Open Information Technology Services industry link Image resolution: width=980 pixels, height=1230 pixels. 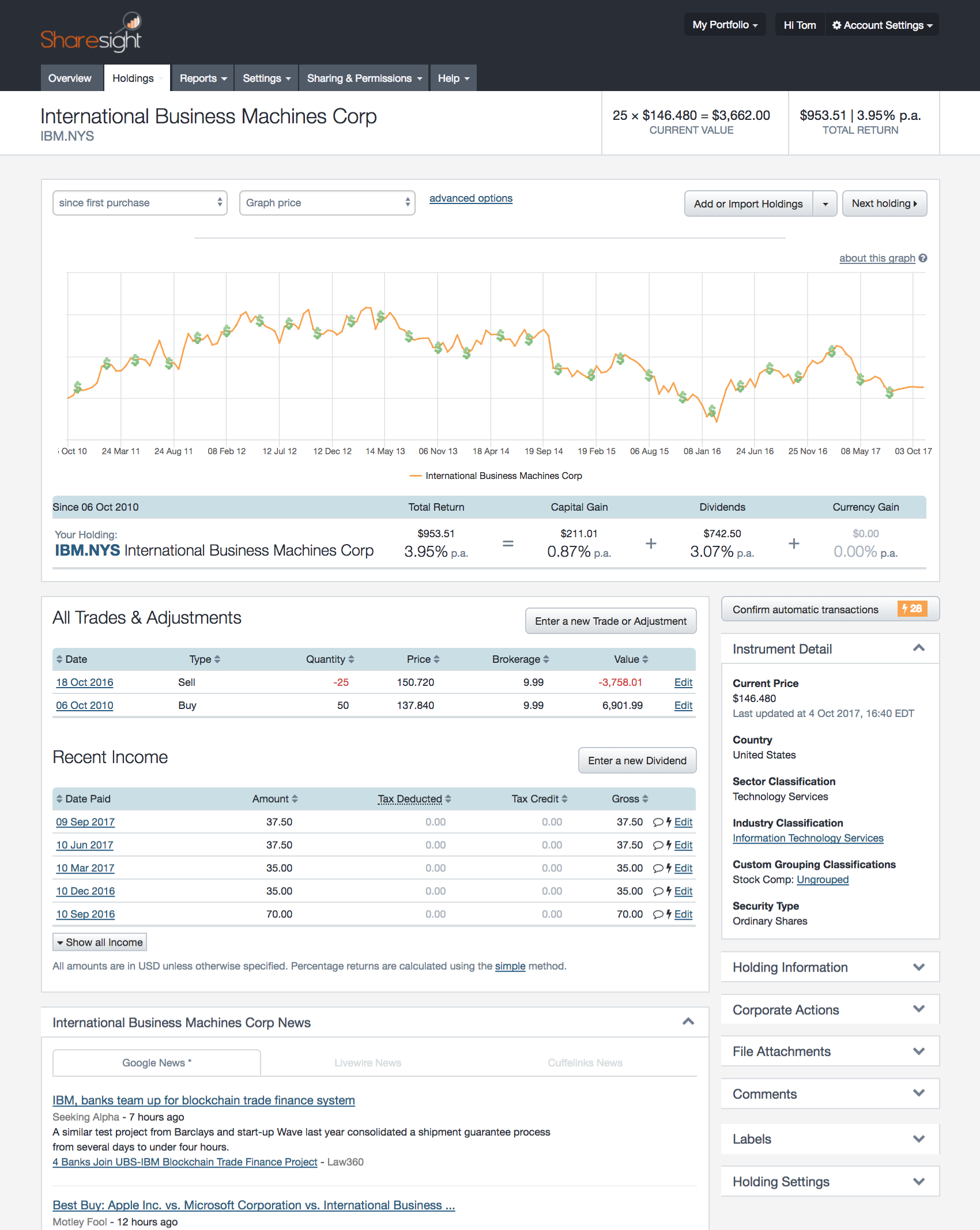[x=808, y=838]
